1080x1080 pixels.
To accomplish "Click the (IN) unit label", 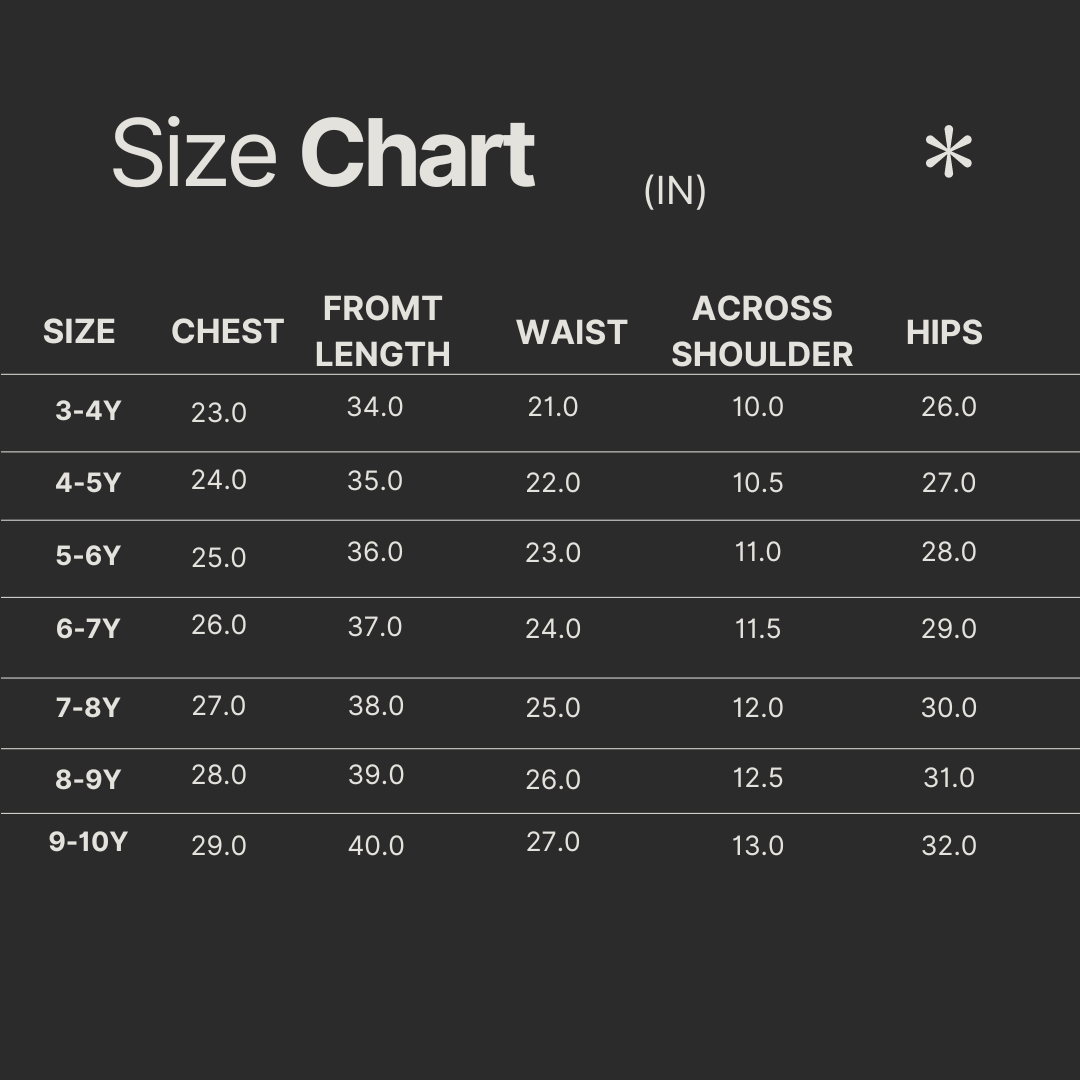I will tap(675, 190).
